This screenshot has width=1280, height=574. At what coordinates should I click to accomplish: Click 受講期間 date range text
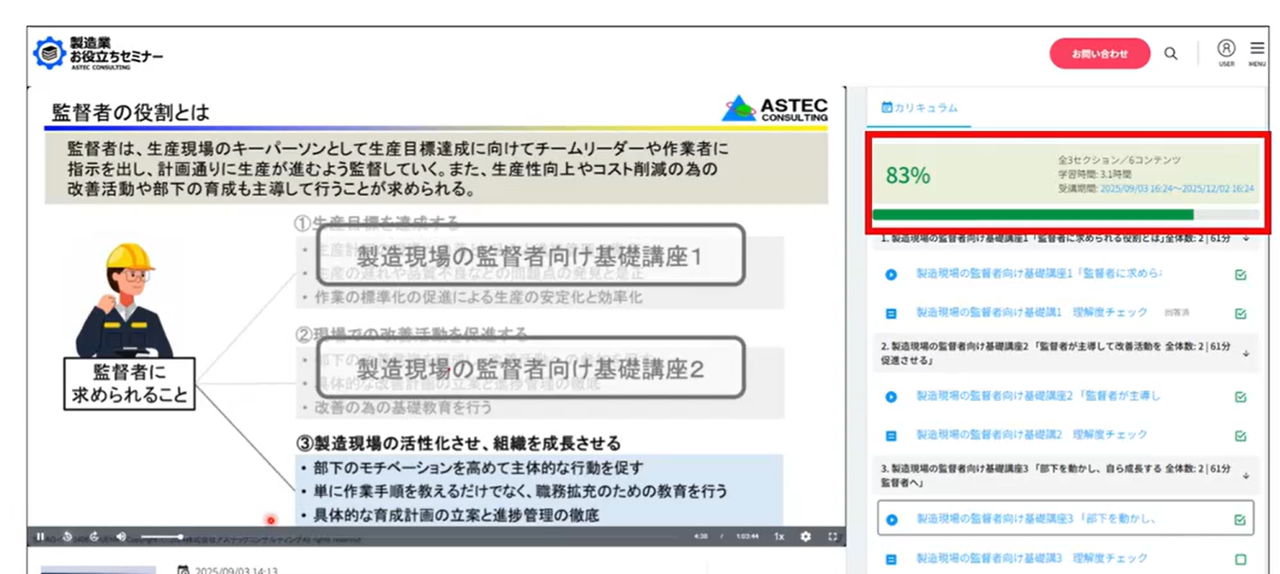point(1155,188)
